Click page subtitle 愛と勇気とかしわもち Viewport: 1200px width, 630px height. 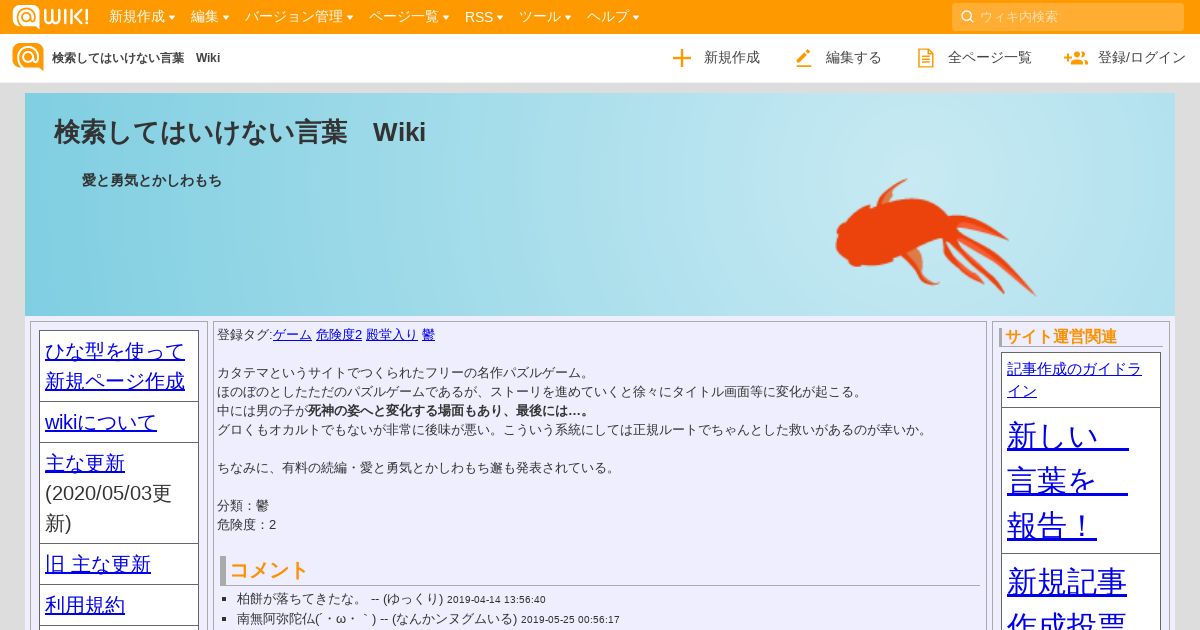coord(152,181)
